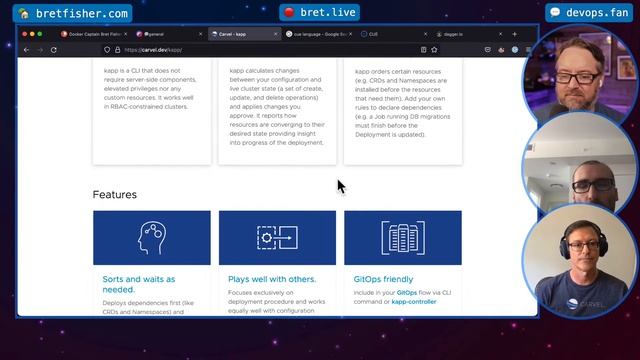Open the GitOps link in text
This screenshot has width=640, height=360.
[407, 293]
